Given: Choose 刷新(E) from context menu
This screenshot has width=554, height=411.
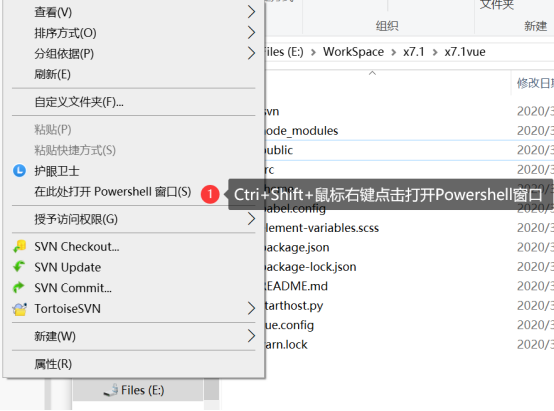Looking at the screenshot, I should click(x=52, y=74).
